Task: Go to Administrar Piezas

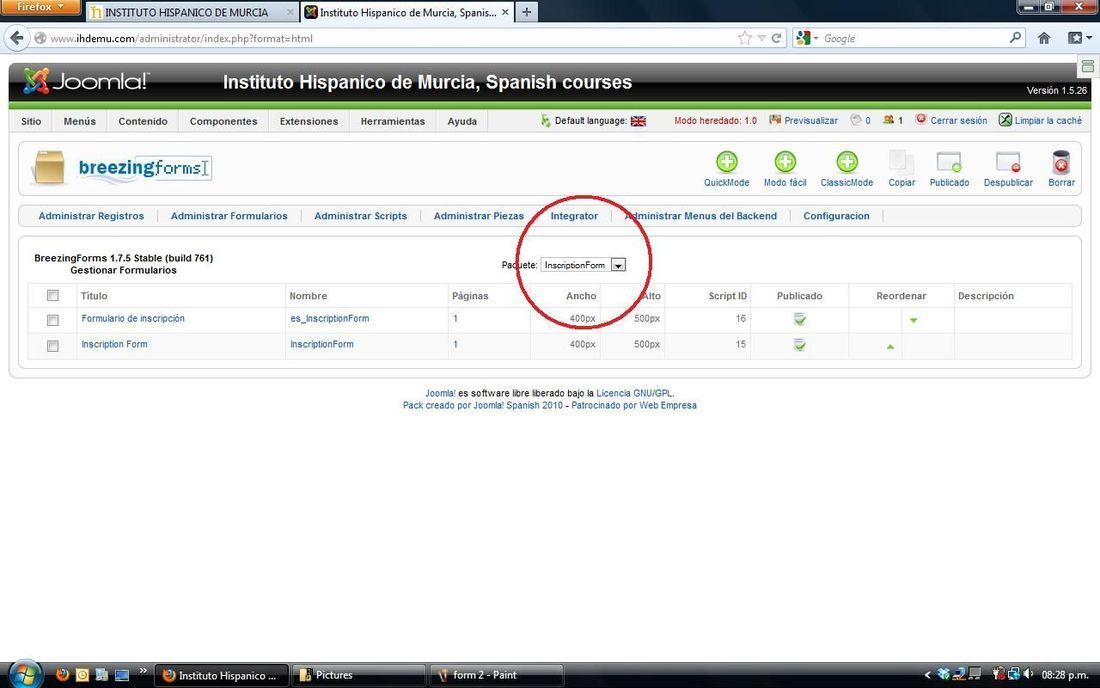Action: pyautogui.click(x=478, y=216)
